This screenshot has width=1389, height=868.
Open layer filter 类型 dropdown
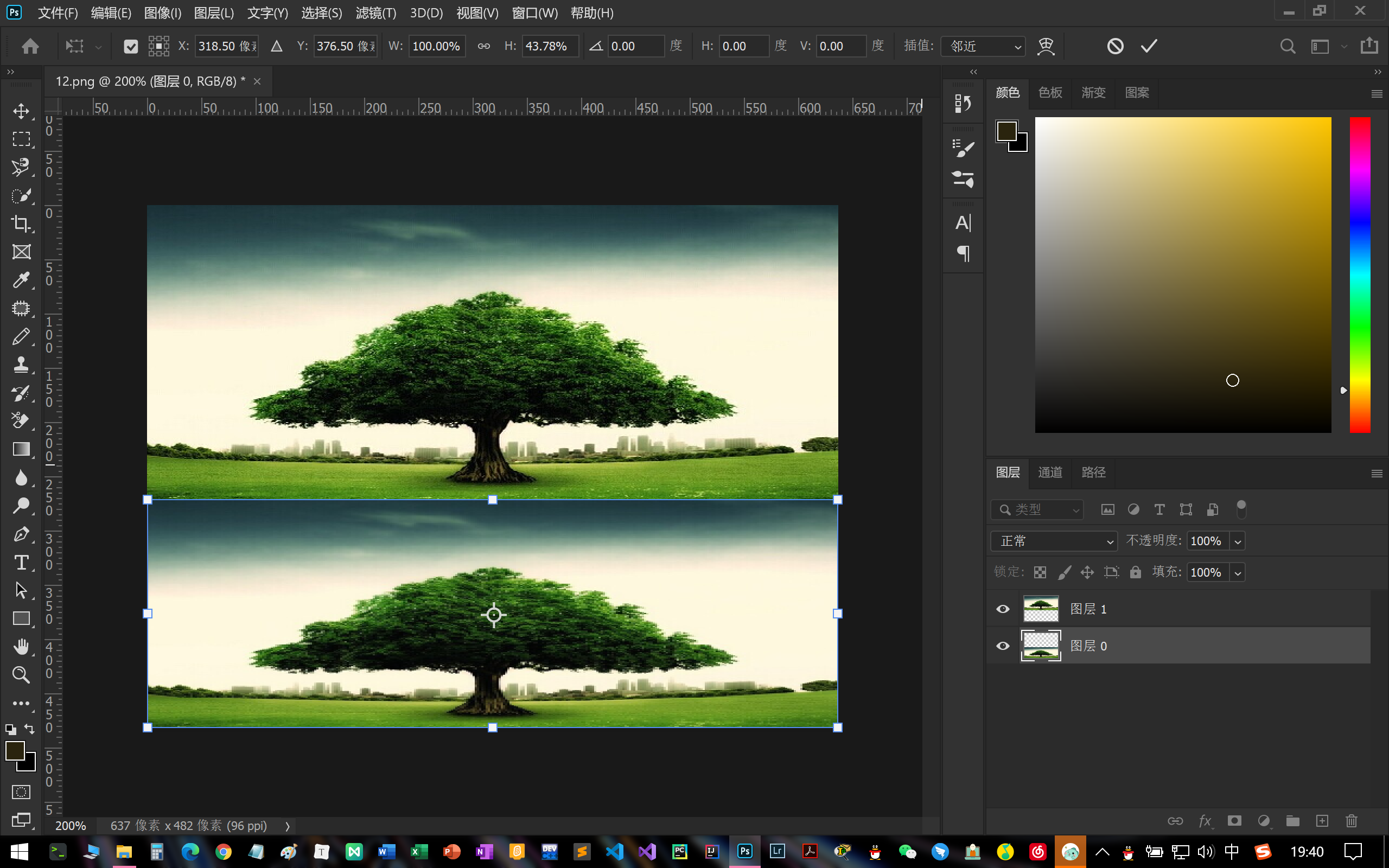1036,509
